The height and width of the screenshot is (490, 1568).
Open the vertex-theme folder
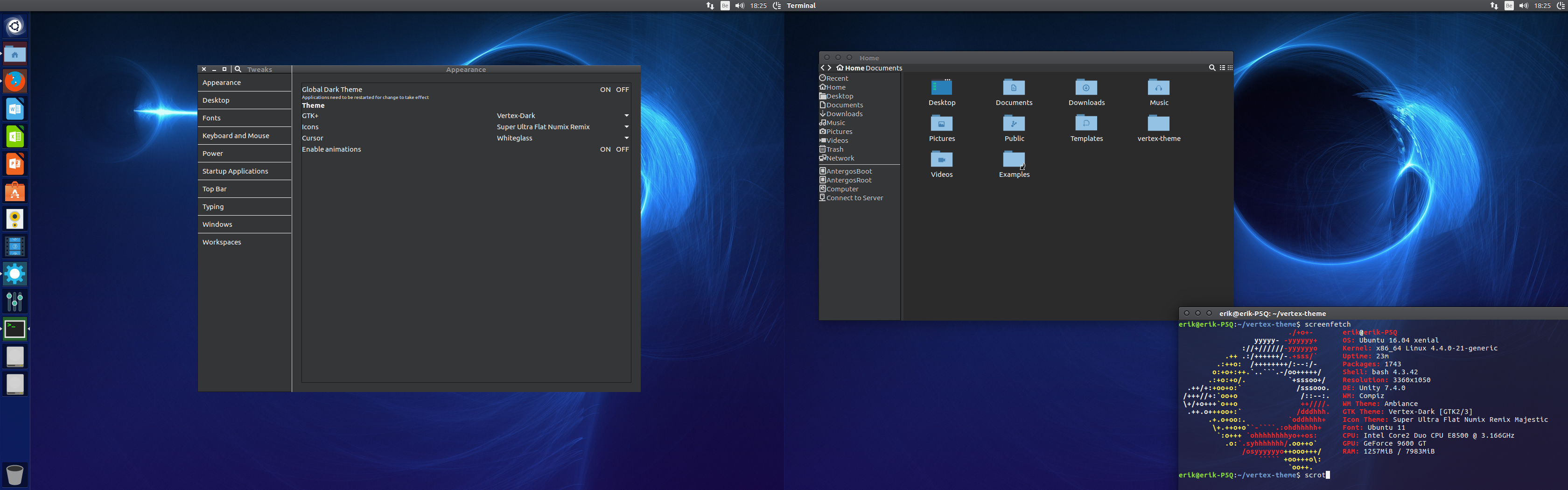[x=1158, y=124]
